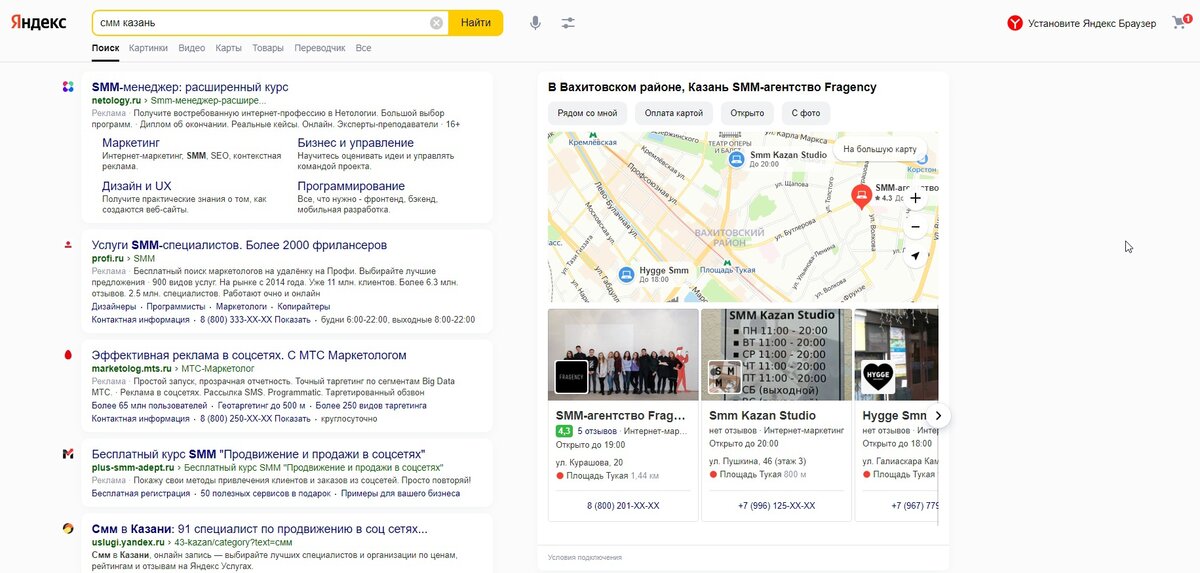Click the Fragency logo badge on photo
Image resolution: width=1200 pixels, height=573 pixels.
tap(571, 377)
